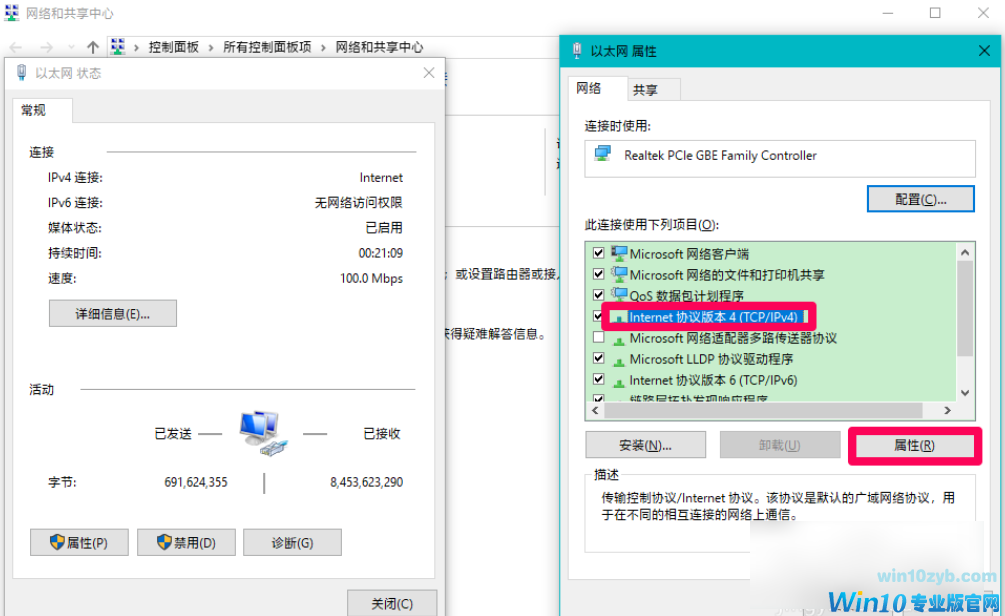Switch to the 共享 tab
Screen dimensions: 1005x616
651,89
